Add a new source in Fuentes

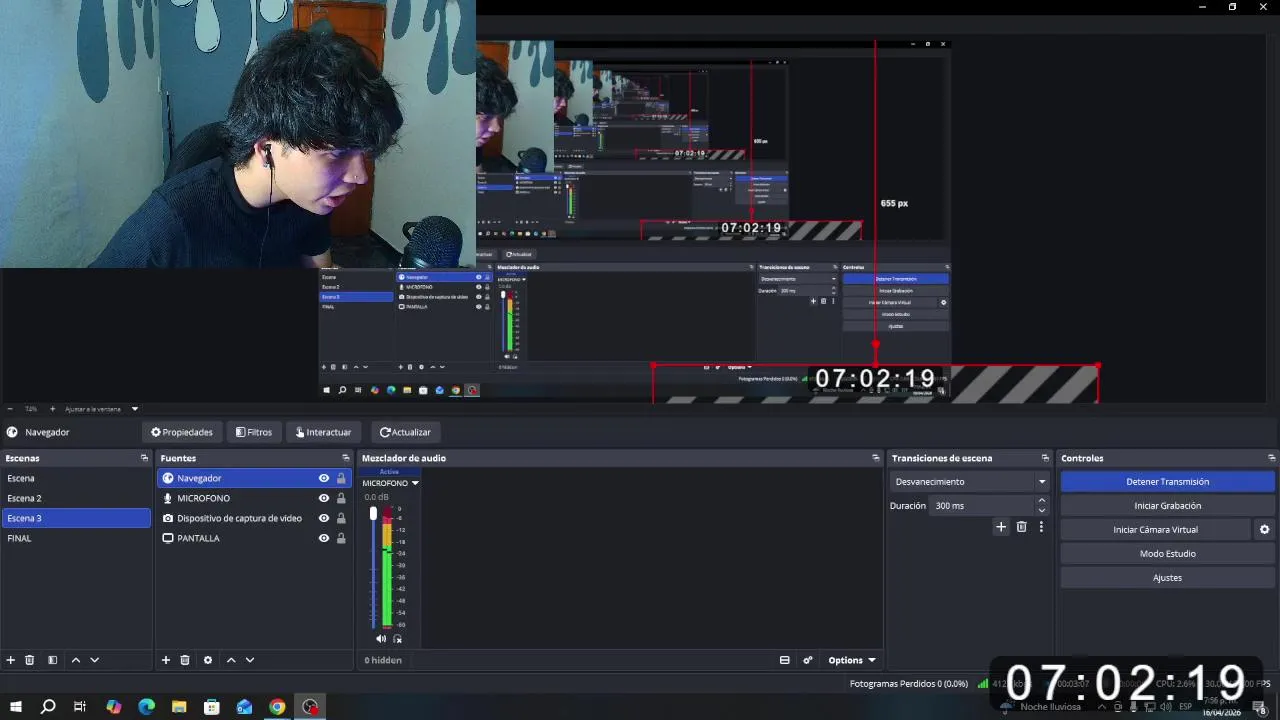pos(166,660)
